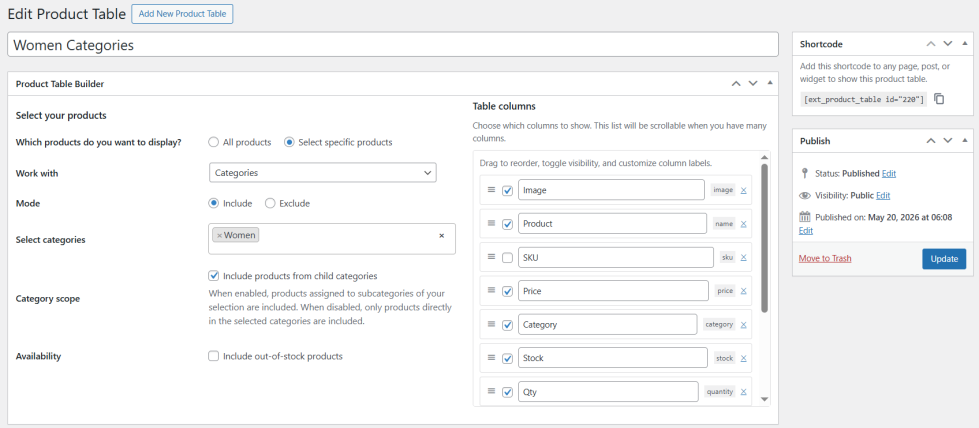Image resolution: width=979 pixels, height=428 pixels.
Task: Remove the SKU column with its X
Action: (743, 257)
